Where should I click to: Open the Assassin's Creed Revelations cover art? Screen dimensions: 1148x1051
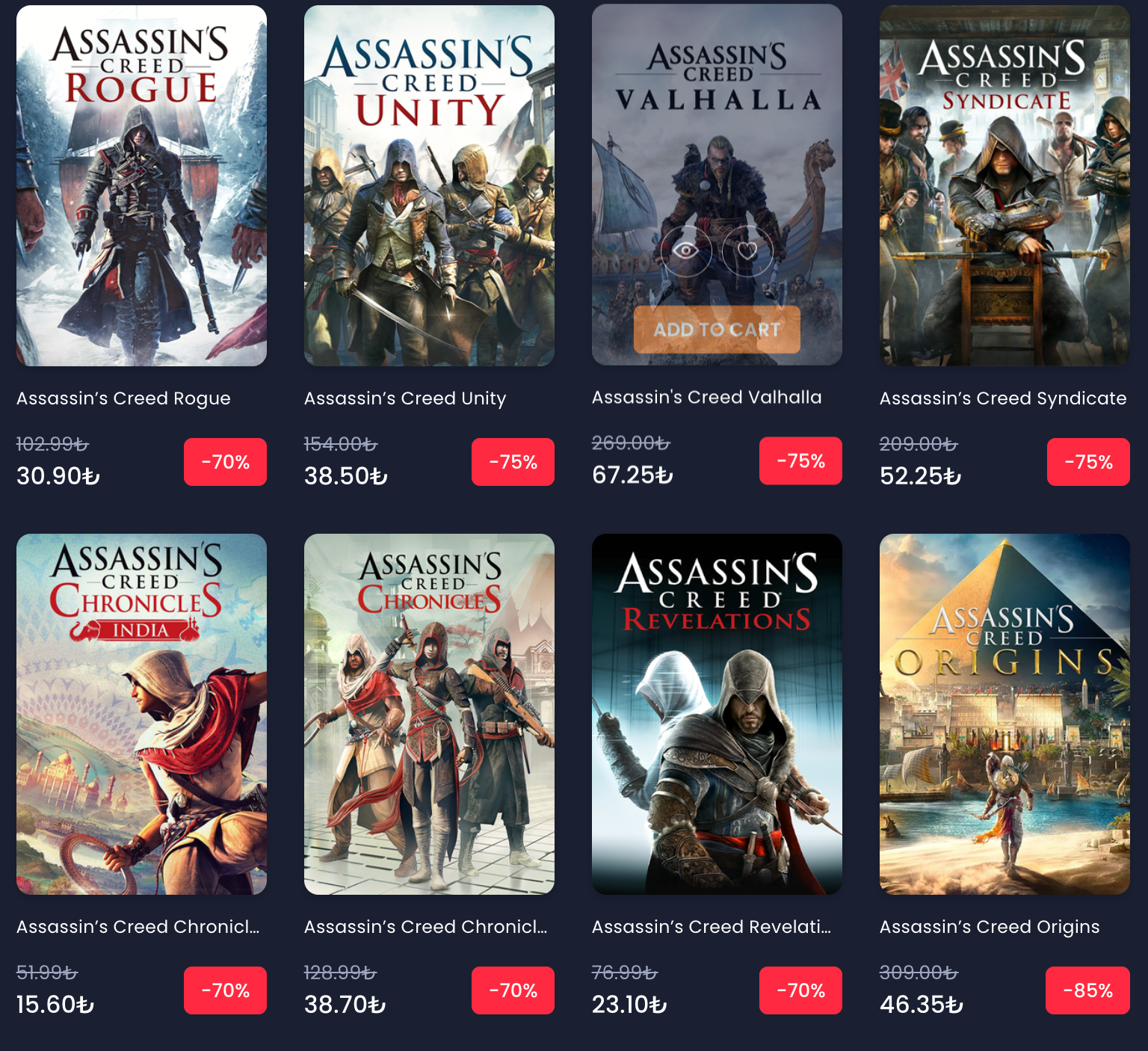[717, 714]
